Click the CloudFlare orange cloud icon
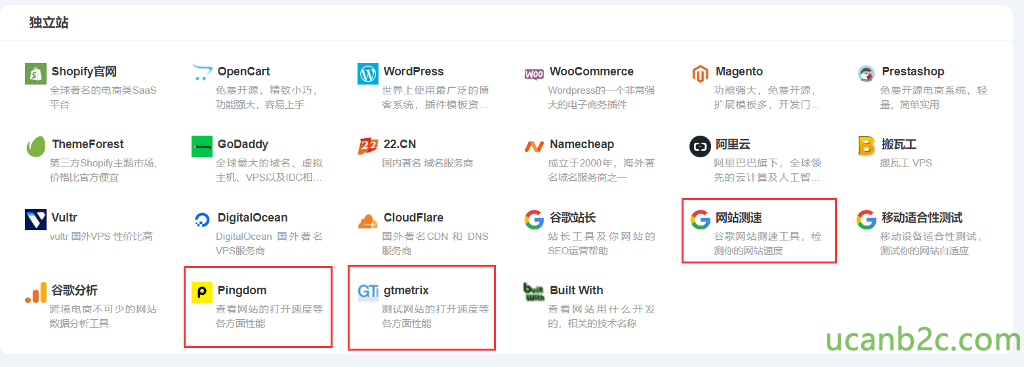 pos(368,221)
